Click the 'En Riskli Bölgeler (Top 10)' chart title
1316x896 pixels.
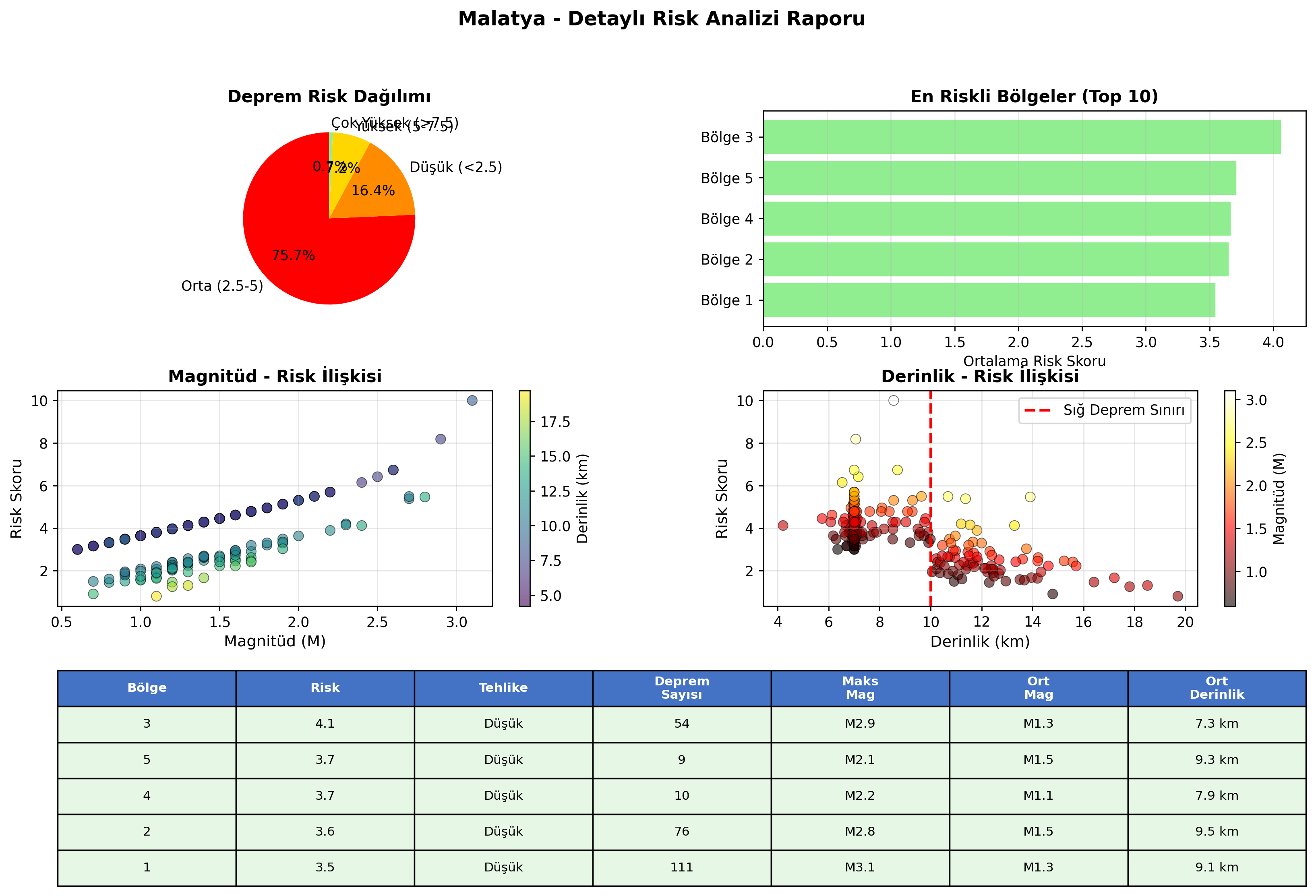1035,96
